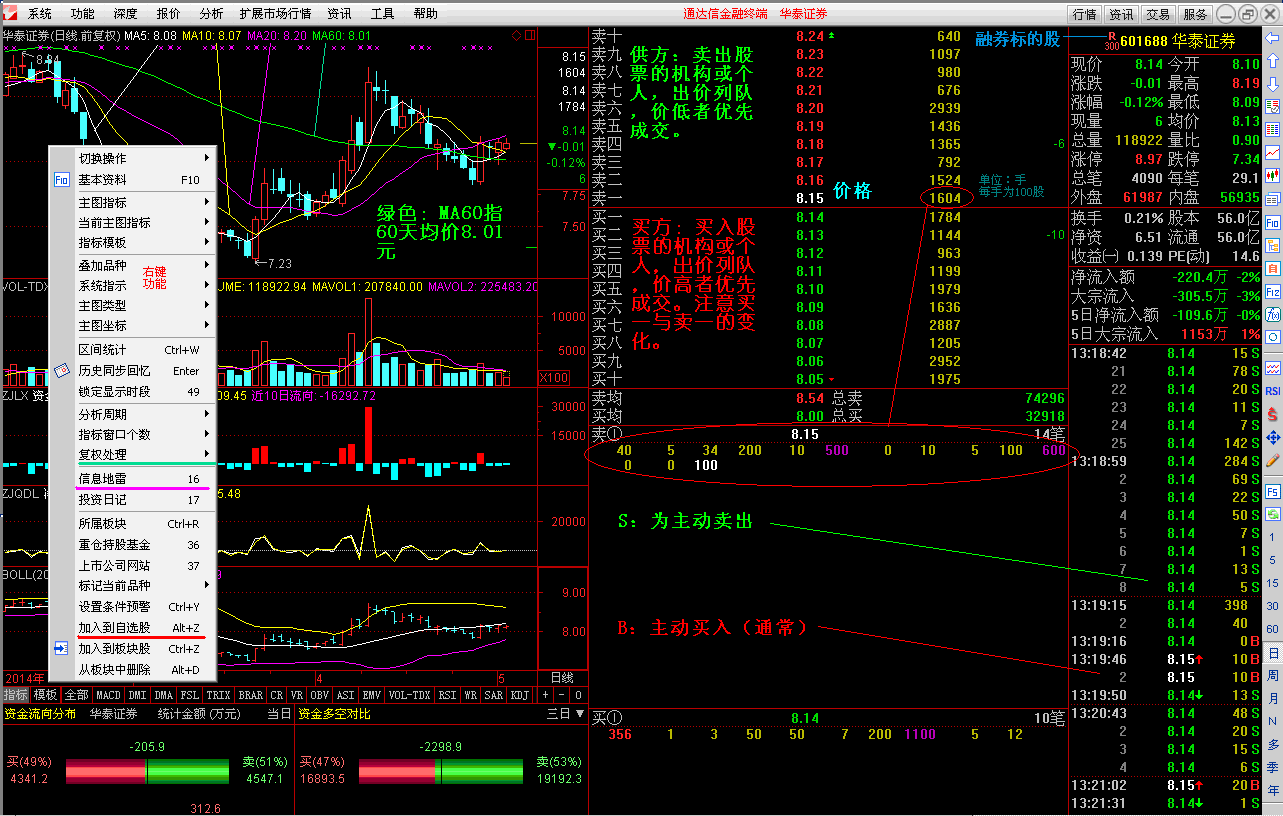This screenshot has height=816, width=1283.
Task: Click the RSI indicator icon in sidebar
Action: pyautogui.click(x=1273, y=391)
